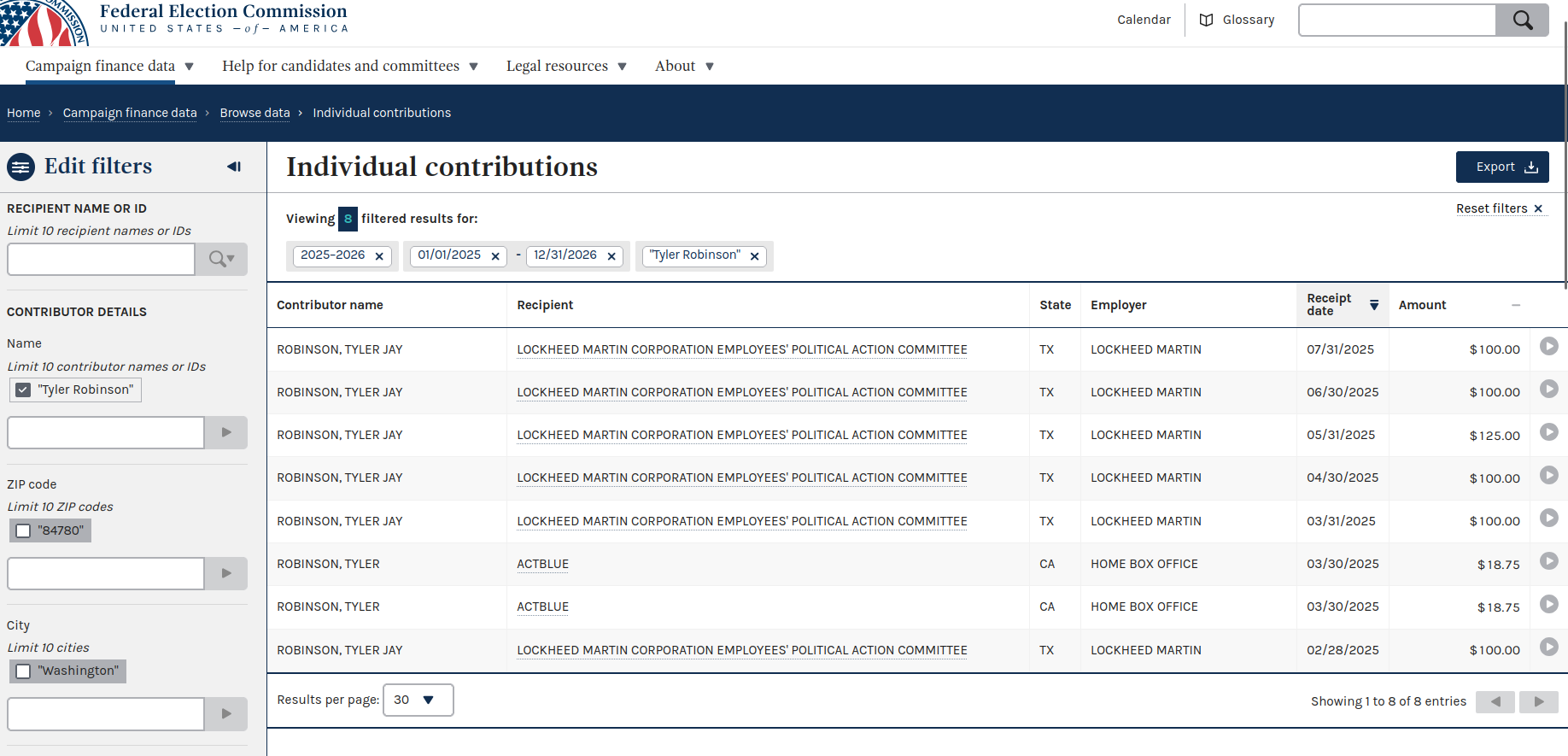The width and height of the screenshot is (1568, 756).
Task: Expand details for the 02/28/2025 contribution row
Action: pyautogui.click(x=1548, y=647)
